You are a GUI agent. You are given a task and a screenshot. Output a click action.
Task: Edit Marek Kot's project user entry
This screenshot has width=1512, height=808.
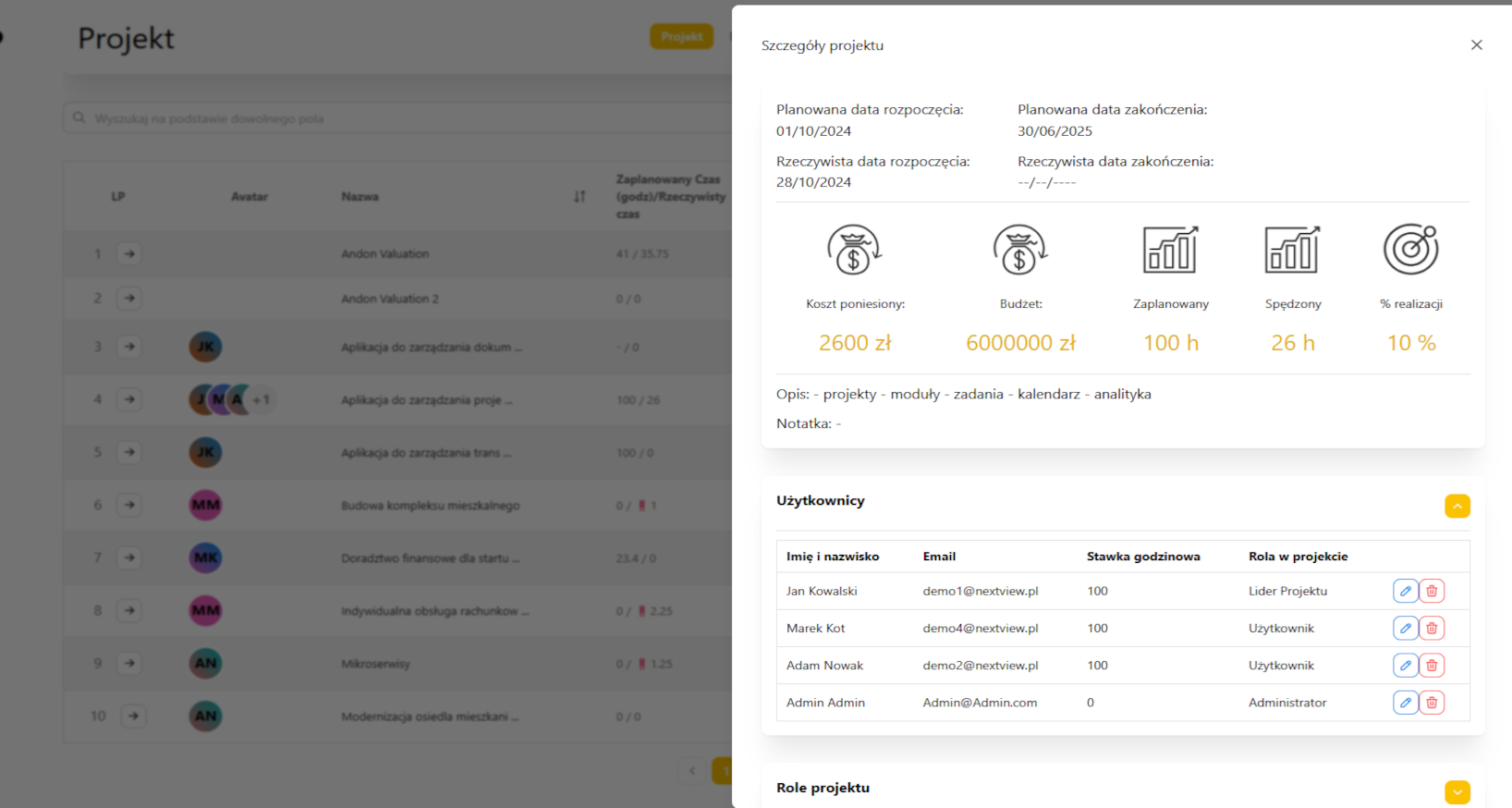pos(1405,628)
